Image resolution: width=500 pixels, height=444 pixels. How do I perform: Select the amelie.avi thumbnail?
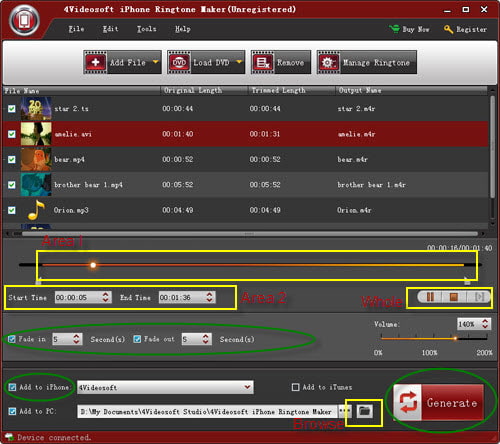coord(36,134)
